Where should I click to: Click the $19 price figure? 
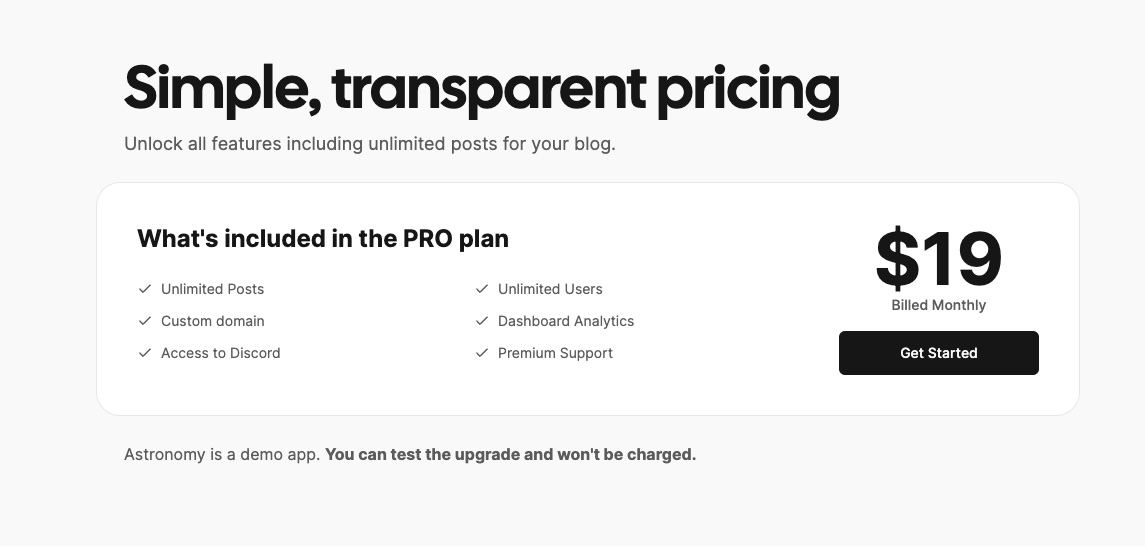coord(938,259)
